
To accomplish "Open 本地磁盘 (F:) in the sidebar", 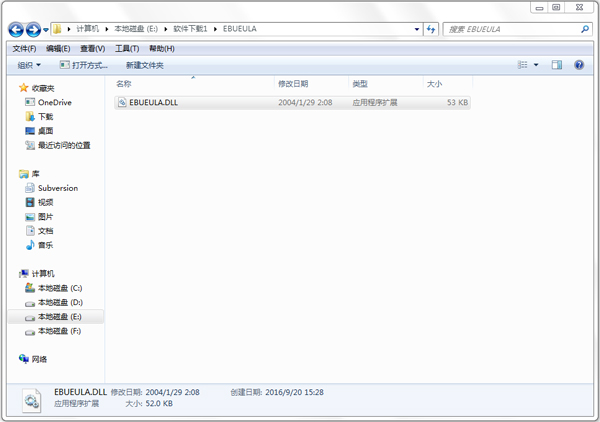I will [59, 331].
